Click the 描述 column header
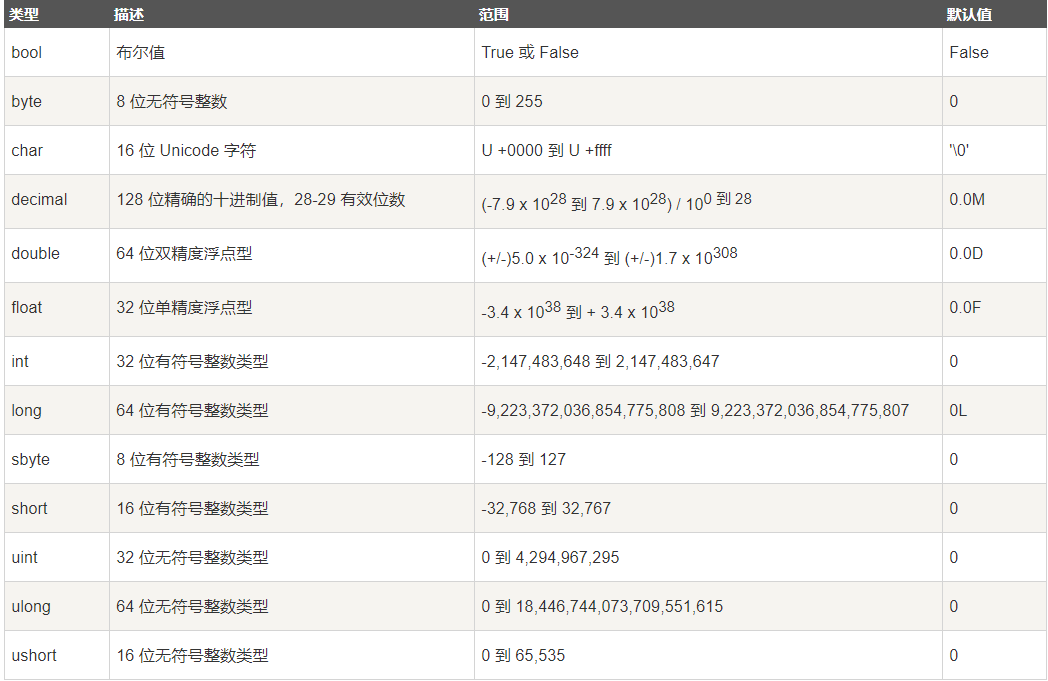Screen dimensions: 1048x681 pos(129,15)
